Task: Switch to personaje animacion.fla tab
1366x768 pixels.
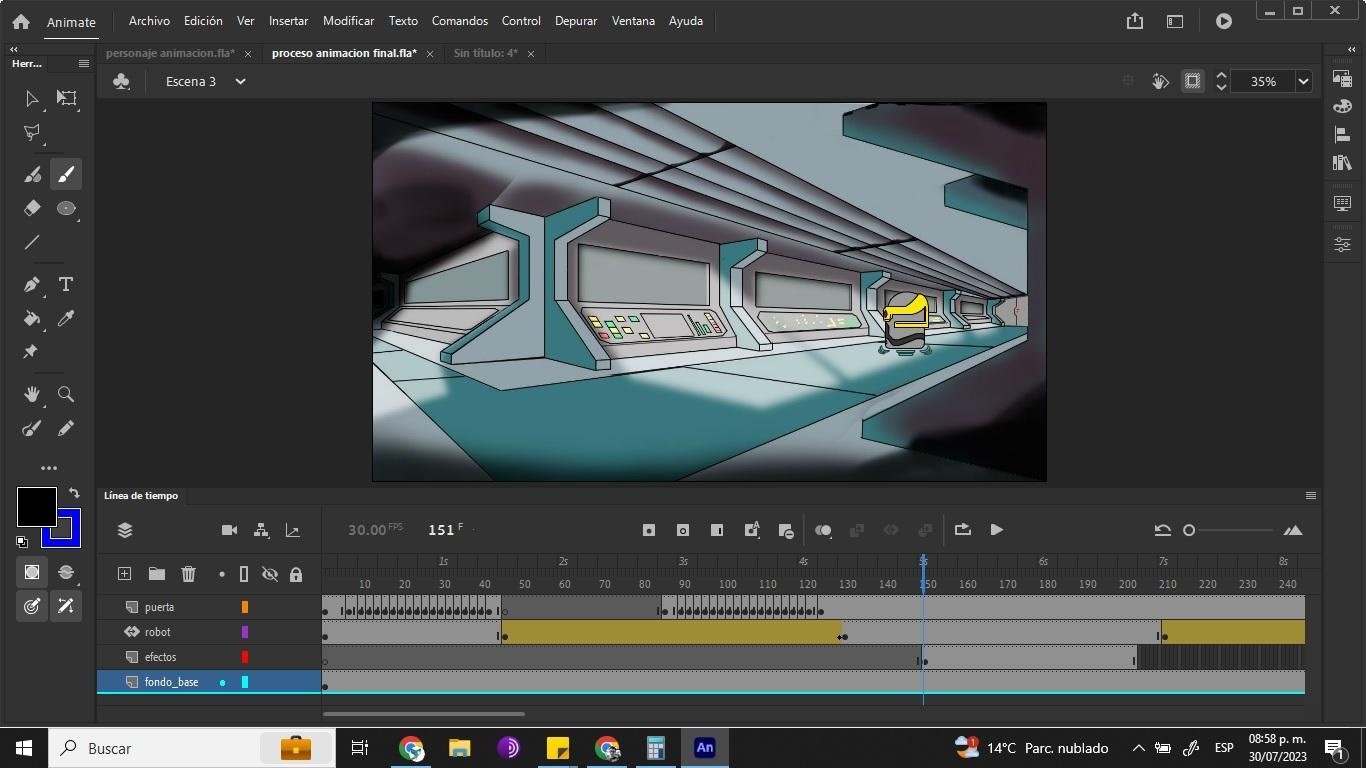Action: click(x=170, y=53)
